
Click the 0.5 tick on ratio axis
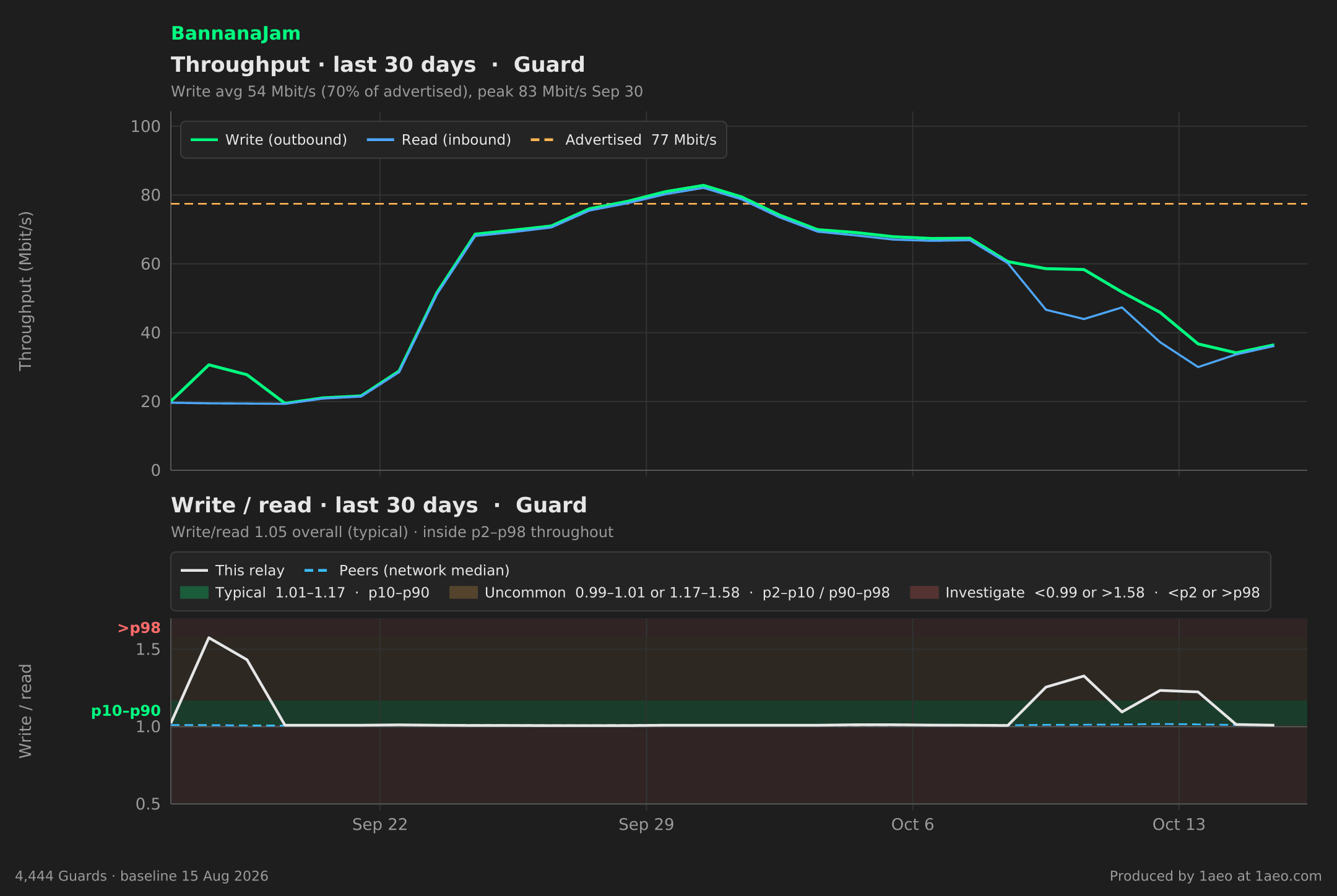[148, 804]
